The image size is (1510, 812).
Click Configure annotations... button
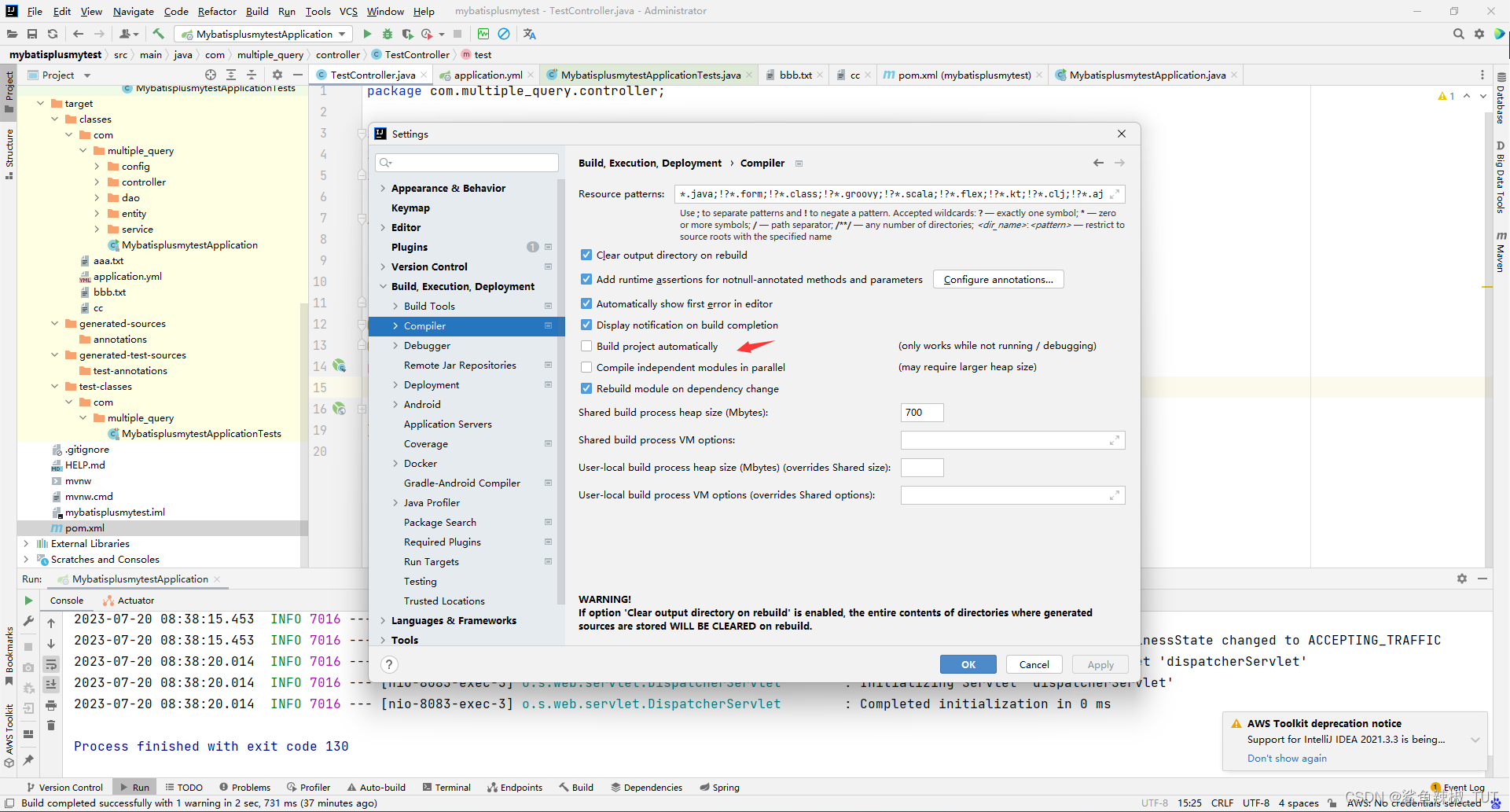(x=998, y=279)
